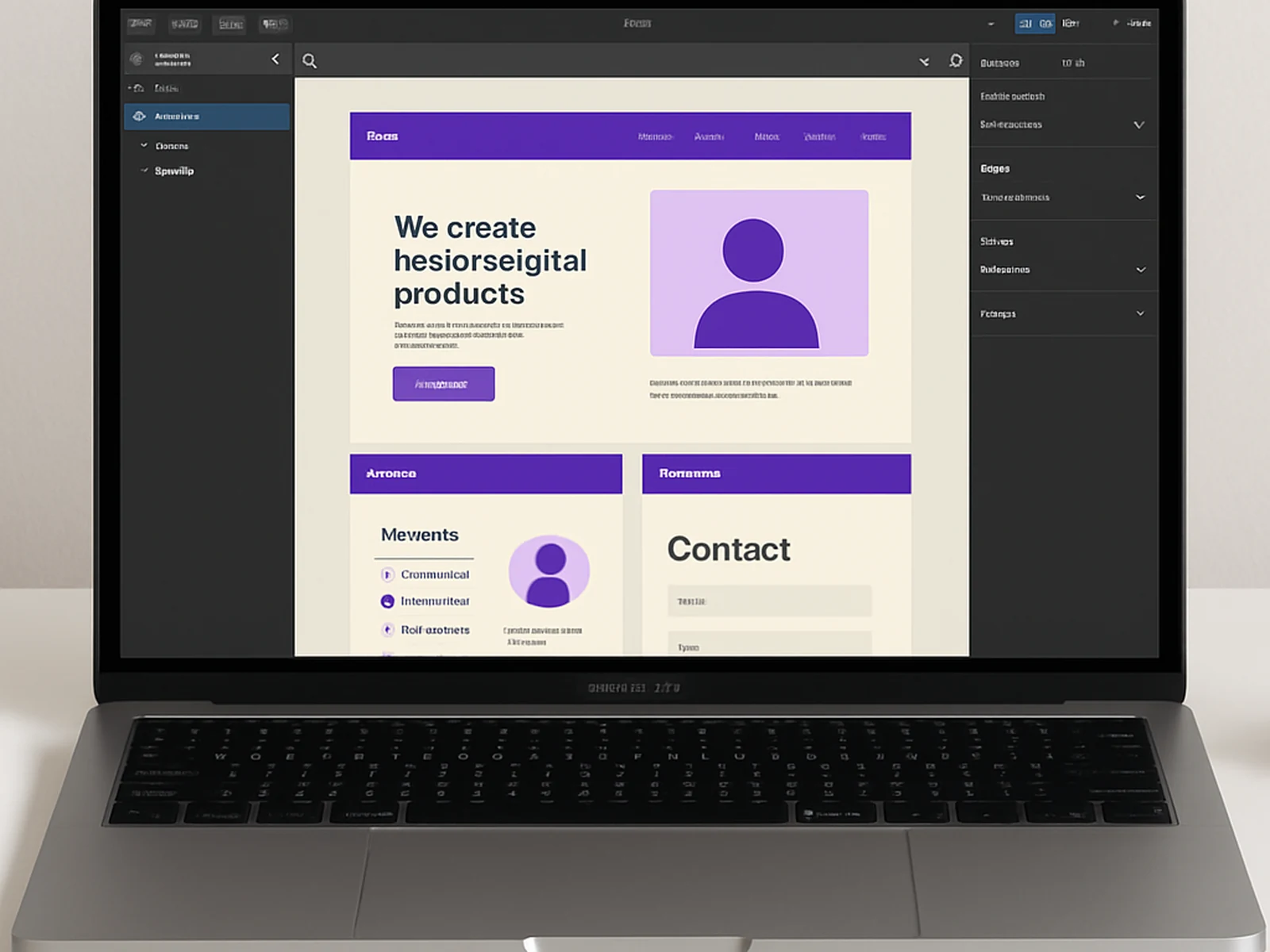
Task: Click the top input field in the Contact form
Action: tap(768, 601)
